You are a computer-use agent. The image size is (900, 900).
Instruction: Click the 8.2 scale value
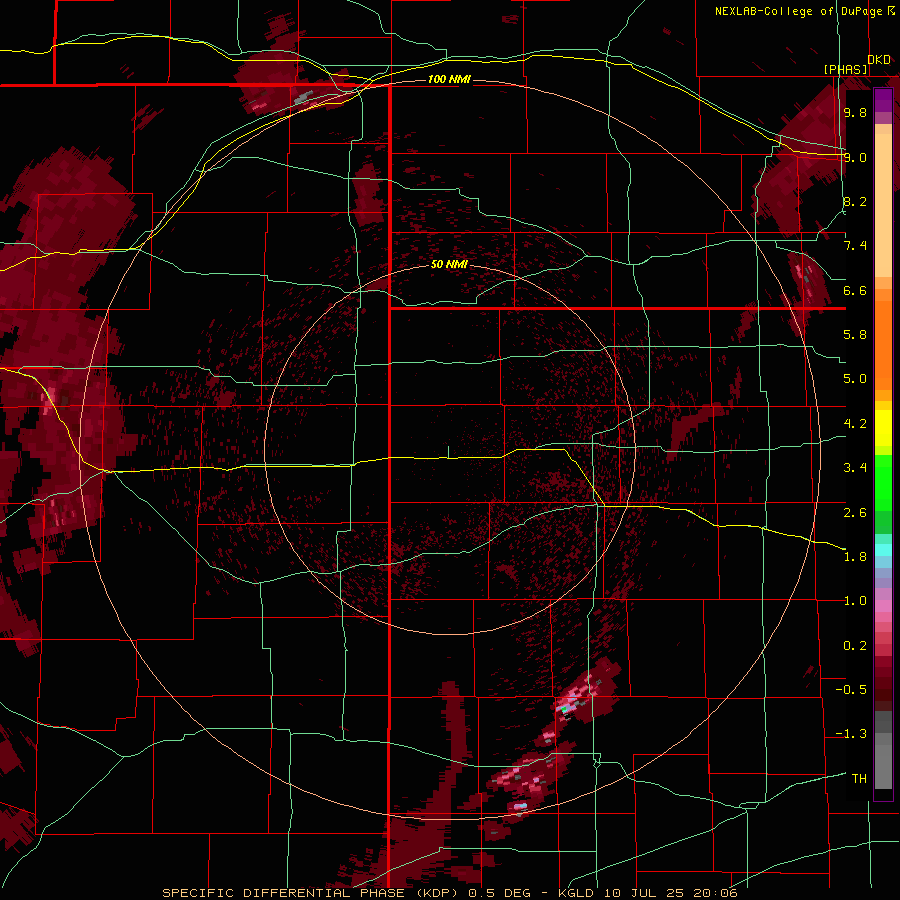click(x=855, y=201)
